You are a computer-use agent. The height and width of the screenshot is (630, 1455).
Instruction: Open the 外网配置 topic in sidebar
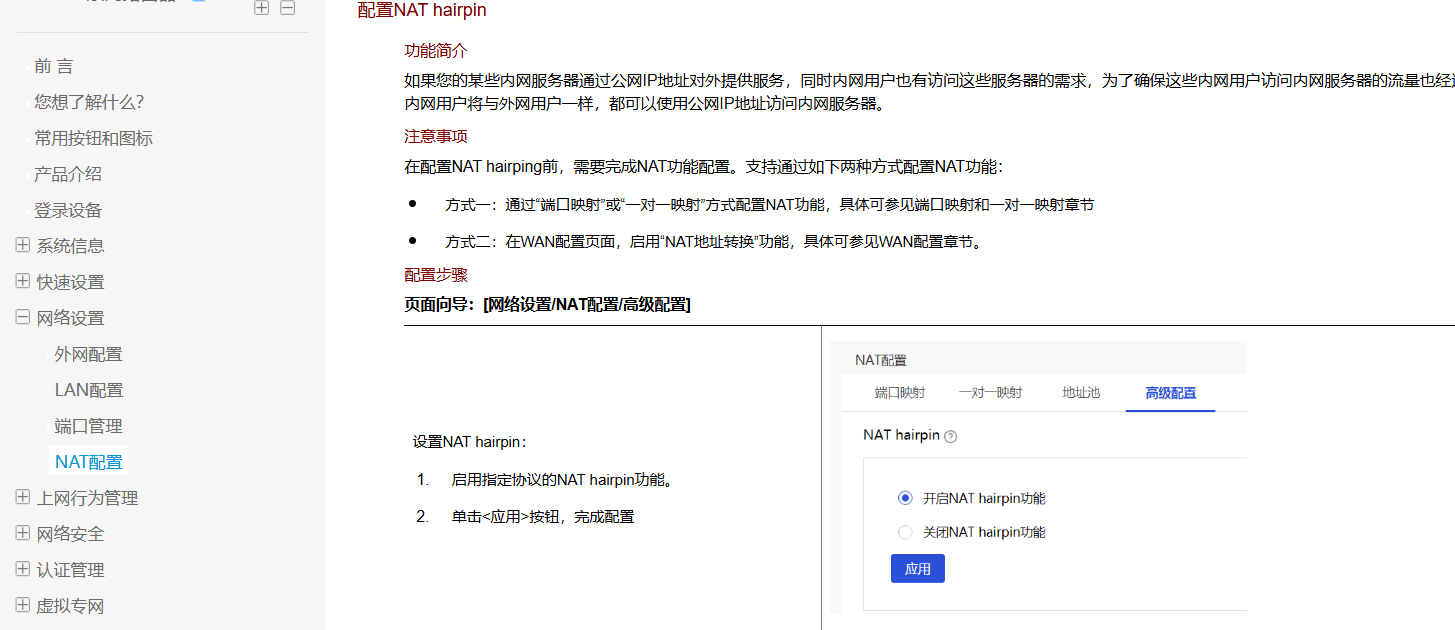coord(88,354)
